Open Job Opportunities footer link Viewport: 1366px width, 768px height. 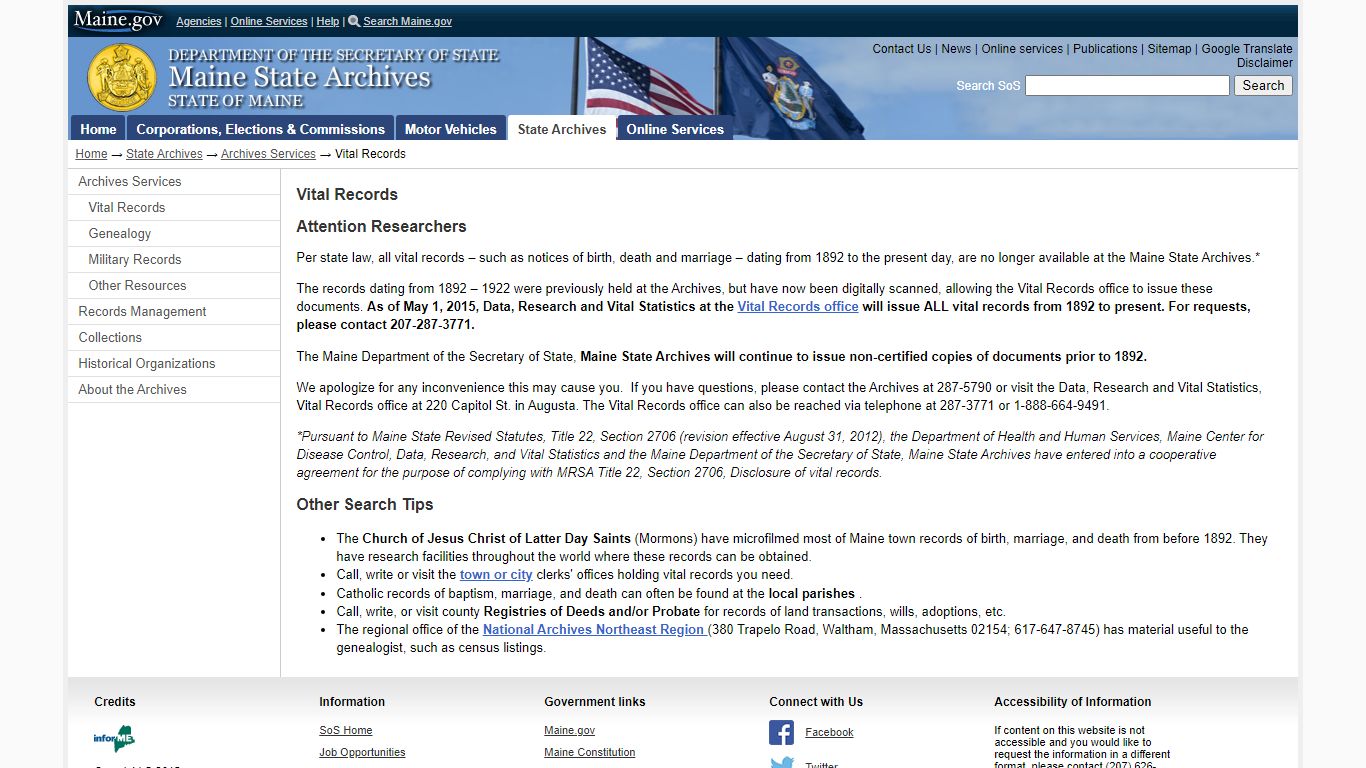pos(362,753)
